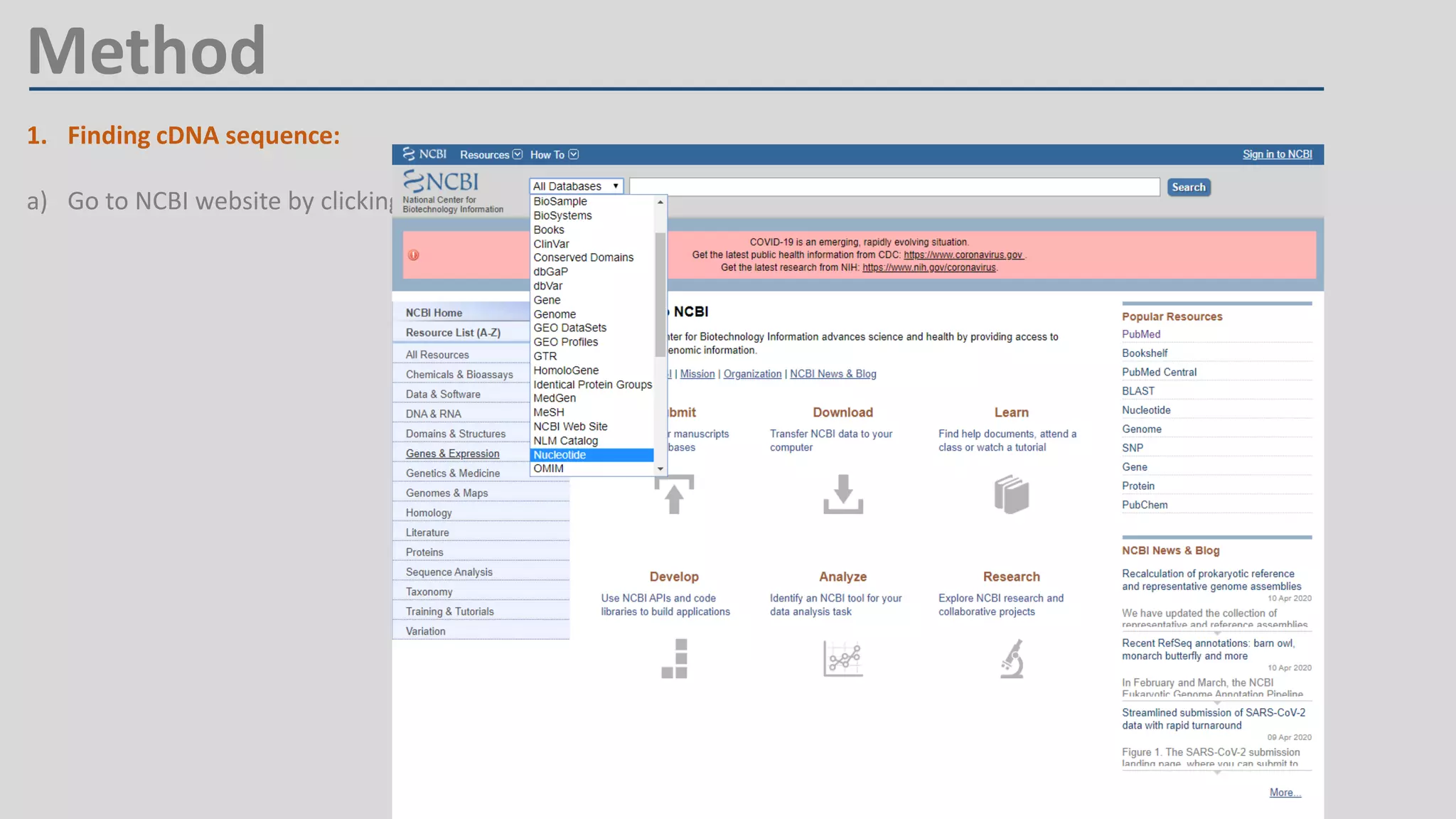Click the Organization link
Viewport: 1456px width, 819px height.
point(752,374)
